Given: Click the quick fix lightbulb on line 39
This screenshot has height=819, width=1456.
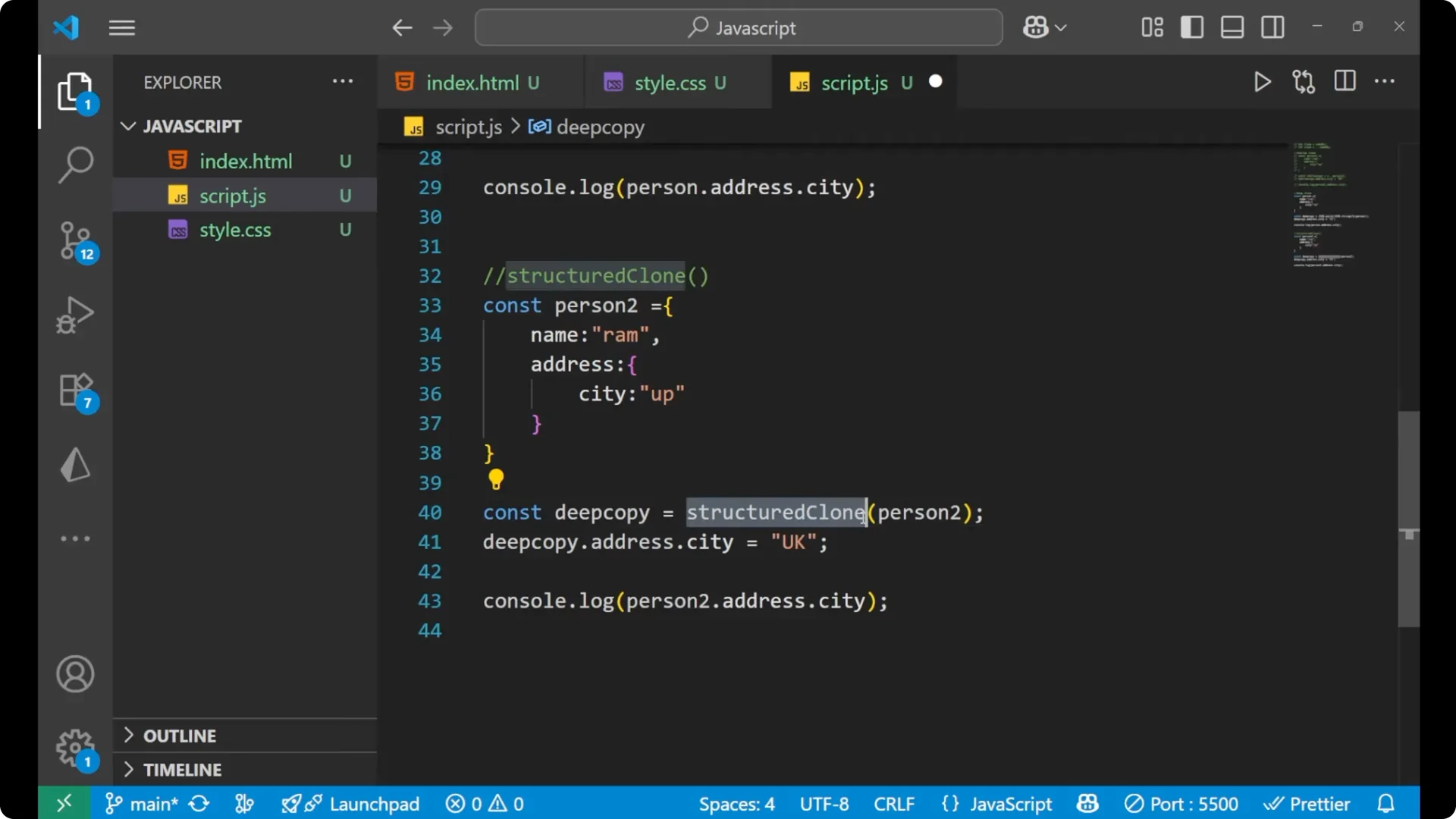Looking at the screenshot, I should 496,479.
